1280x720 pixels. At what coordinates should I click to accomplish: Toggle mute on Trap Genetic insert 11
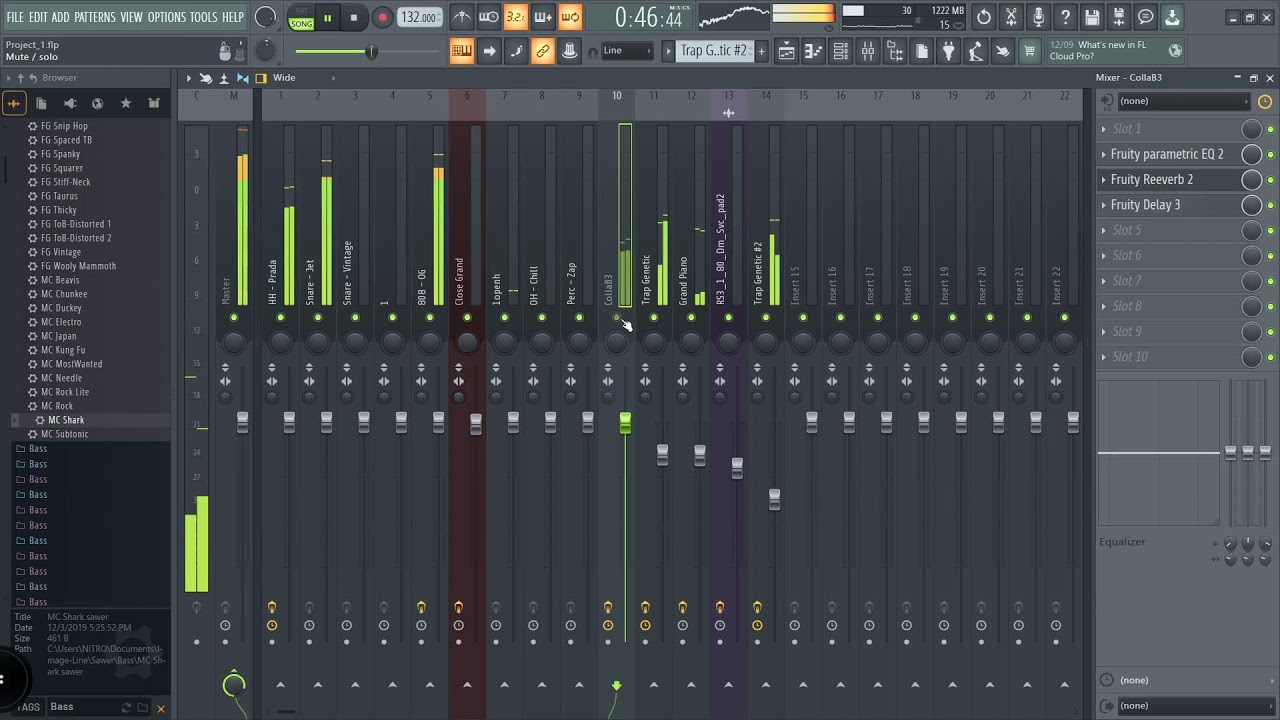pyautogui.click(x=654, y=318)
